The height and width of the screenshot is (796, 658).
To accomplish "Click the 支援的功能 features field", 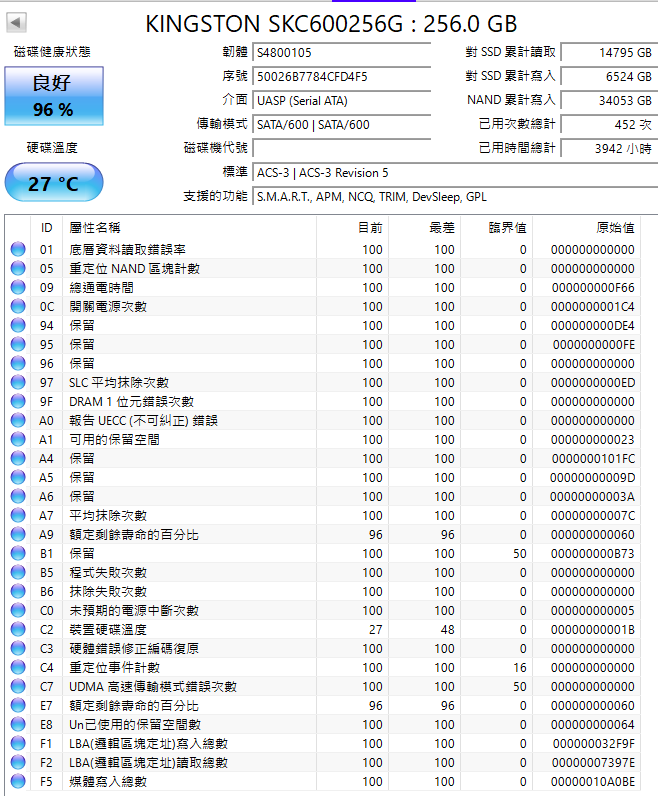I will [455, 196].
